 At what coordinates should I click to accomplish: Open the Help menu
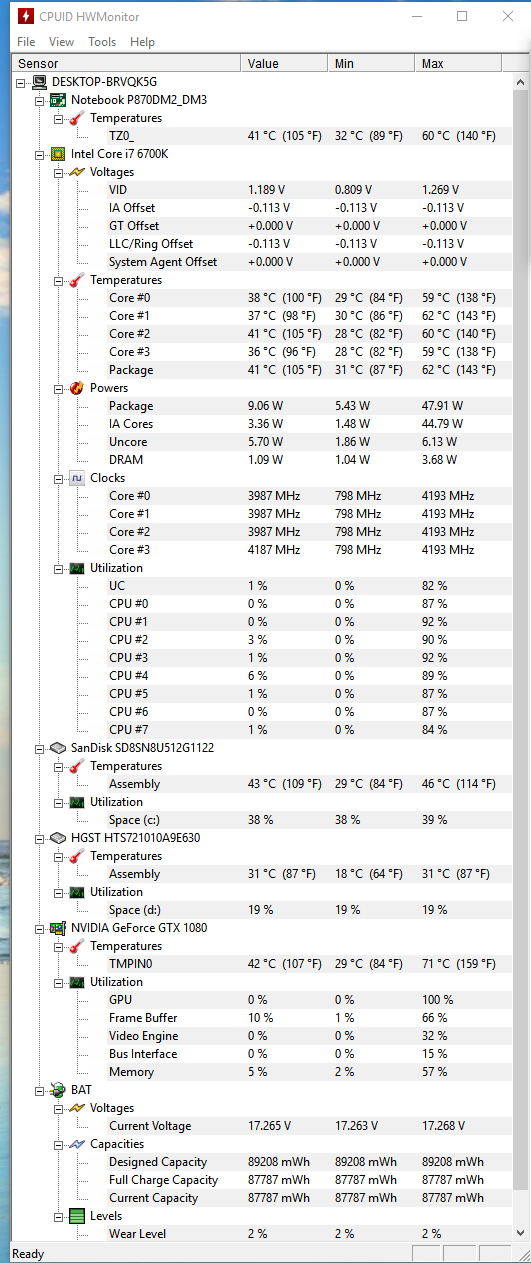tap(143, 42)
